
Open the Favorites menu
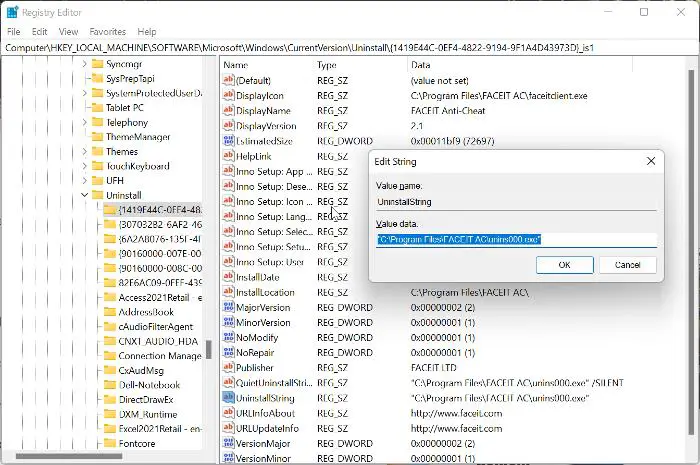[108, 32]
